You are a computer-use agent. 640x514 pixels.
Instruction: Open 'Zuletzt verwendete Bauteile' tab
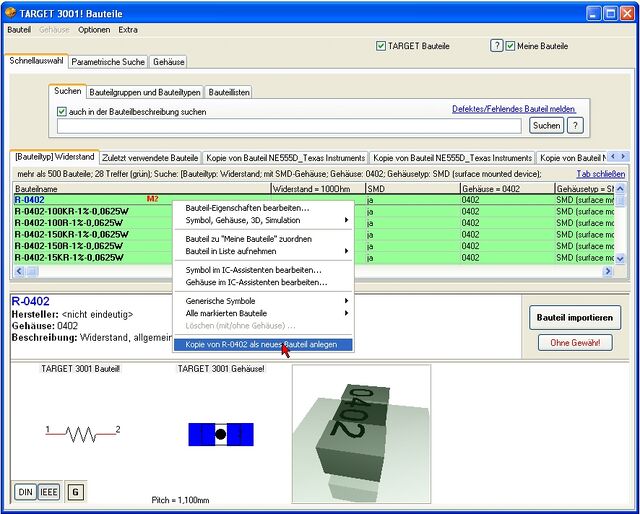tap(150, 158)
